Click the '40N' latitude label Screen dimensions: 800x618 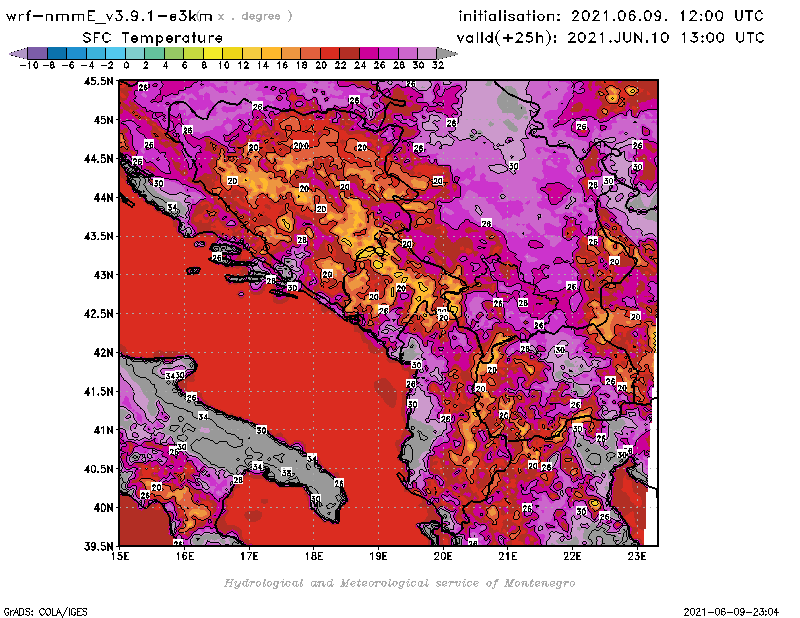(x=103, y=508)
